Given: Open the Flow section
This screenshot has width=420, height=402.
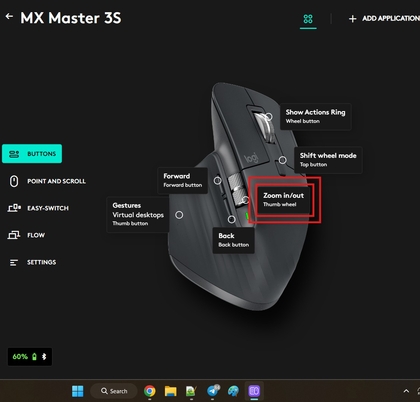Looking at the screenshot, I should point(26,235).
